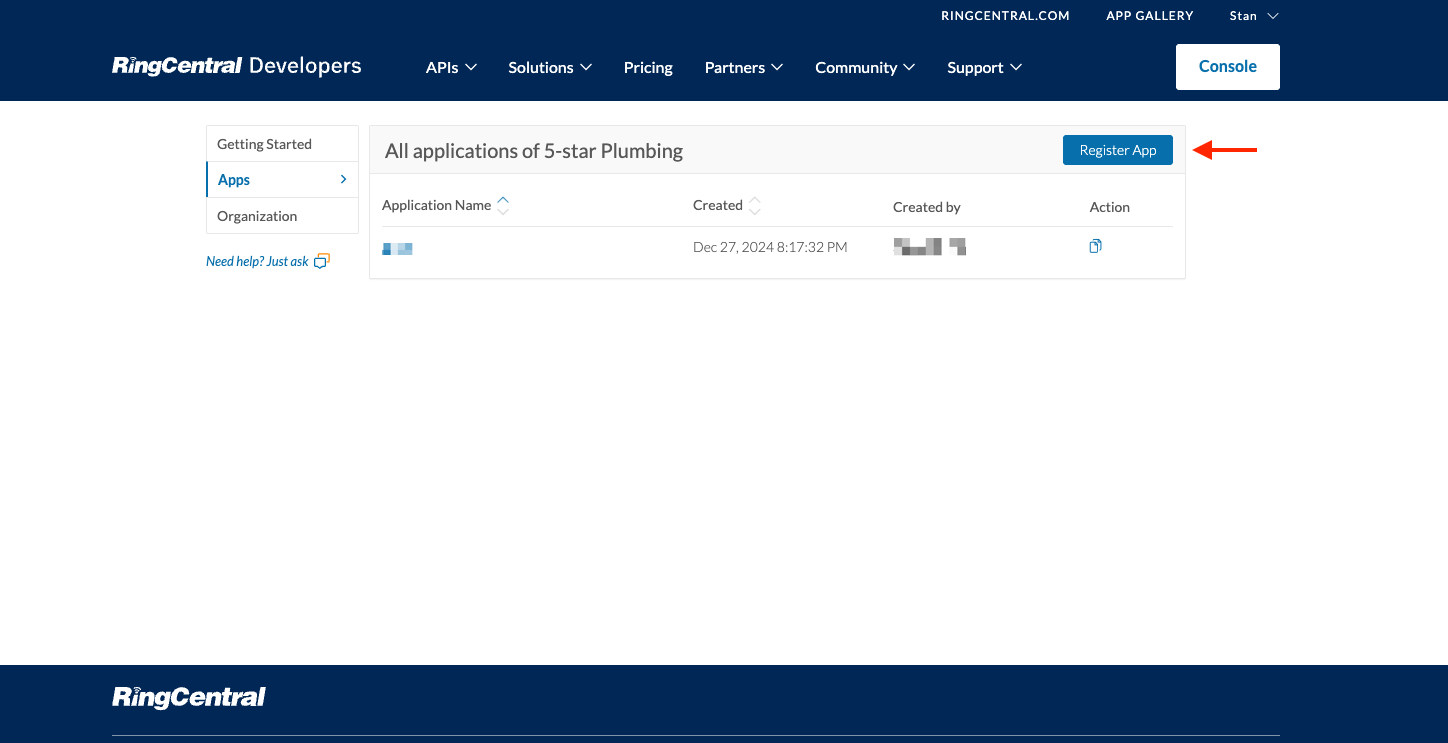Viewport: 1448px width, 743px height.
Task: Click the blurred creator name in Created by
Action: [930, 246]
